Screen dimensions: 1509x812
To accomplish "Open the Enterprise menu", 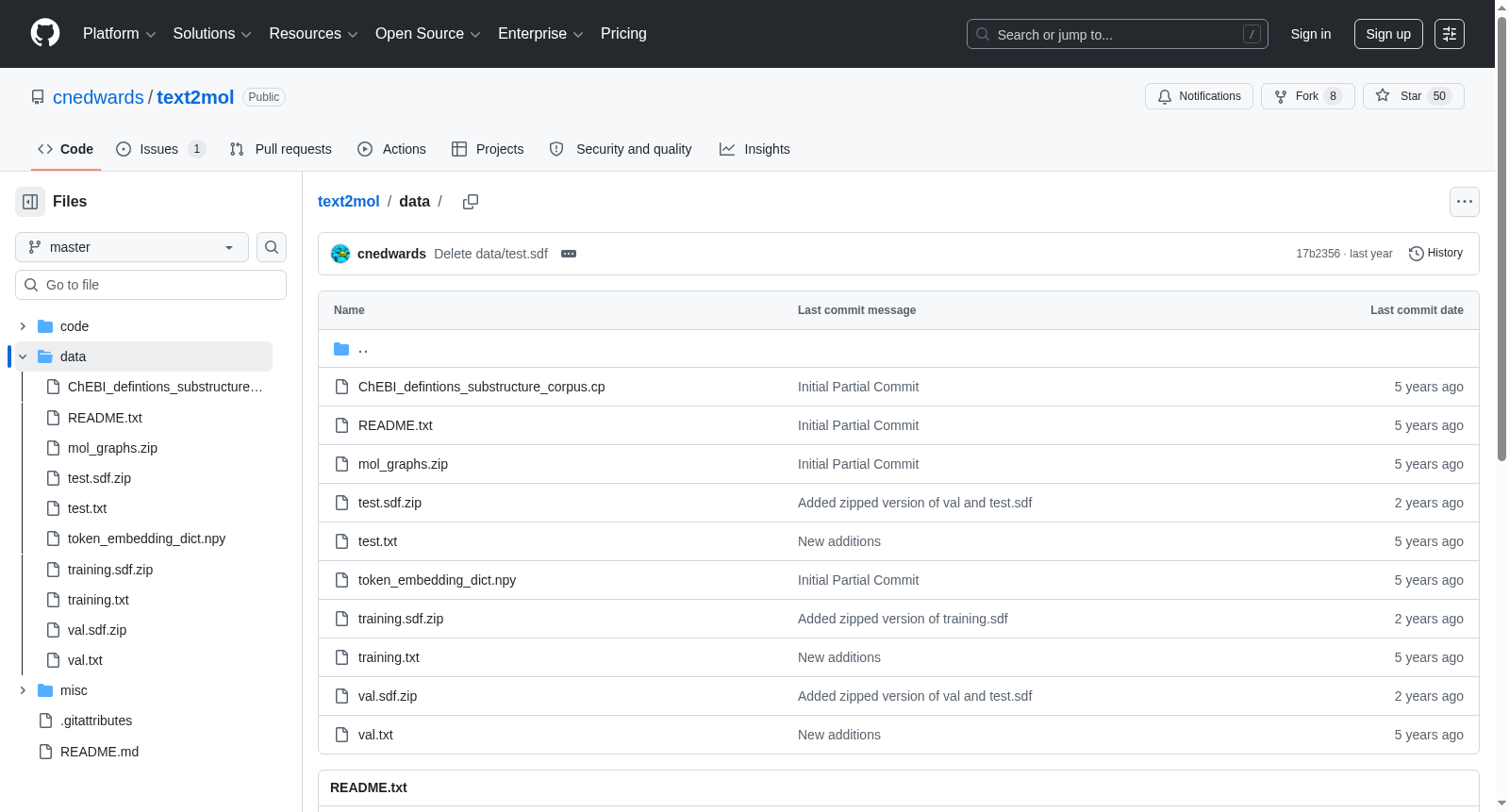I will click(540, 34).
